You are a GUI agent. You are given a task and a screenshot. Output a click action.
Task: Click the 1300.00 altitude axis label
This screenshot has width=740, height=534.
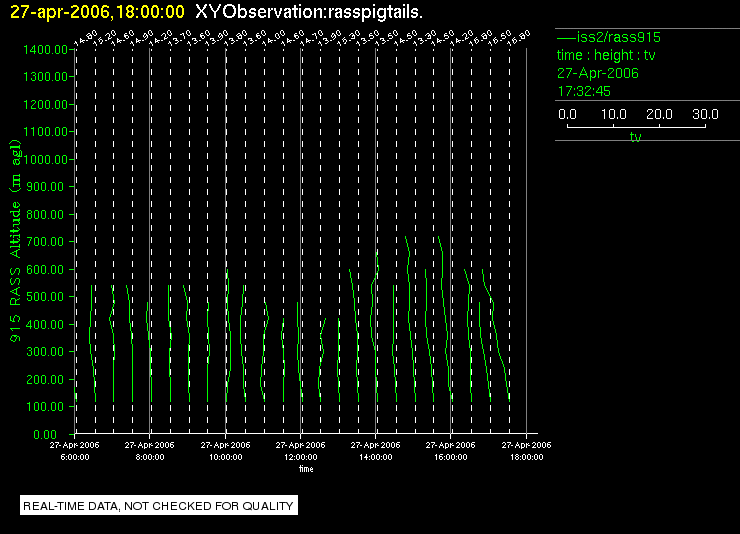click(x=45, y=76)
